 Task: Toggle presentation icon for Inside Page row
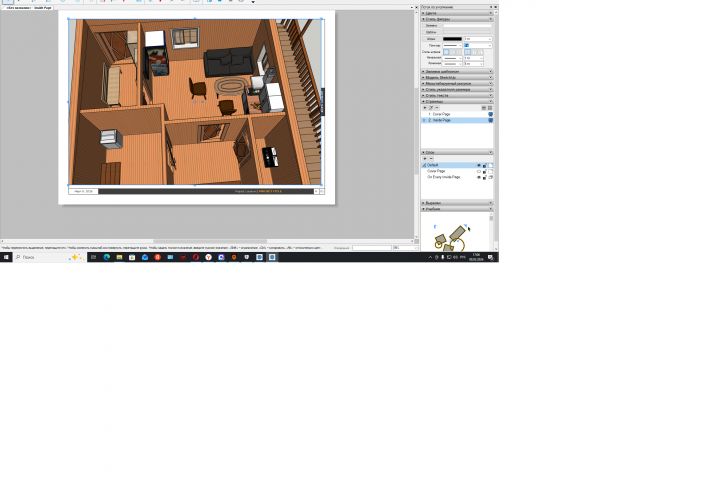point(490,120)
